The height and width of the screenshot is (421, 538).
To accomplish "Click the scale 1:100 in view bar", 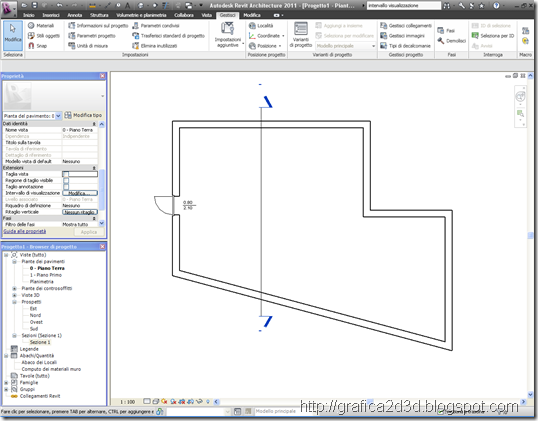I will pos(127,402).
